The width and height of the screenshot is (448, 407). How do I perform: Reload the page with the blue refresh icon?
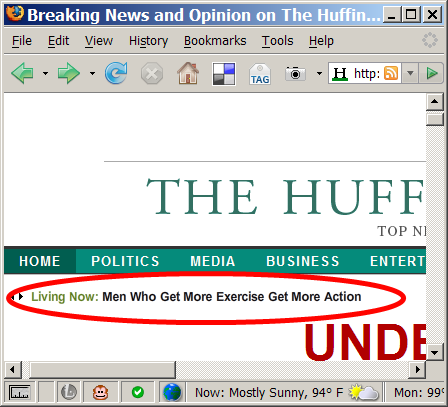[x=116, y=73]
